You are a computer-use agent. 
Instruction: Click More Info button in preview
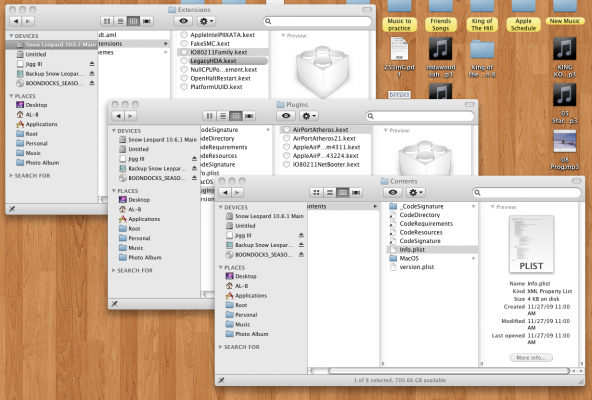(x=531, y=357)
